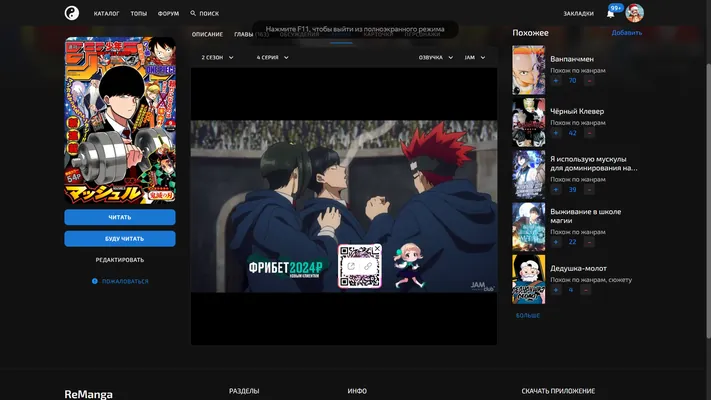
Task: Click the report info icon by Пожаловаться
Action: (95, 281)
